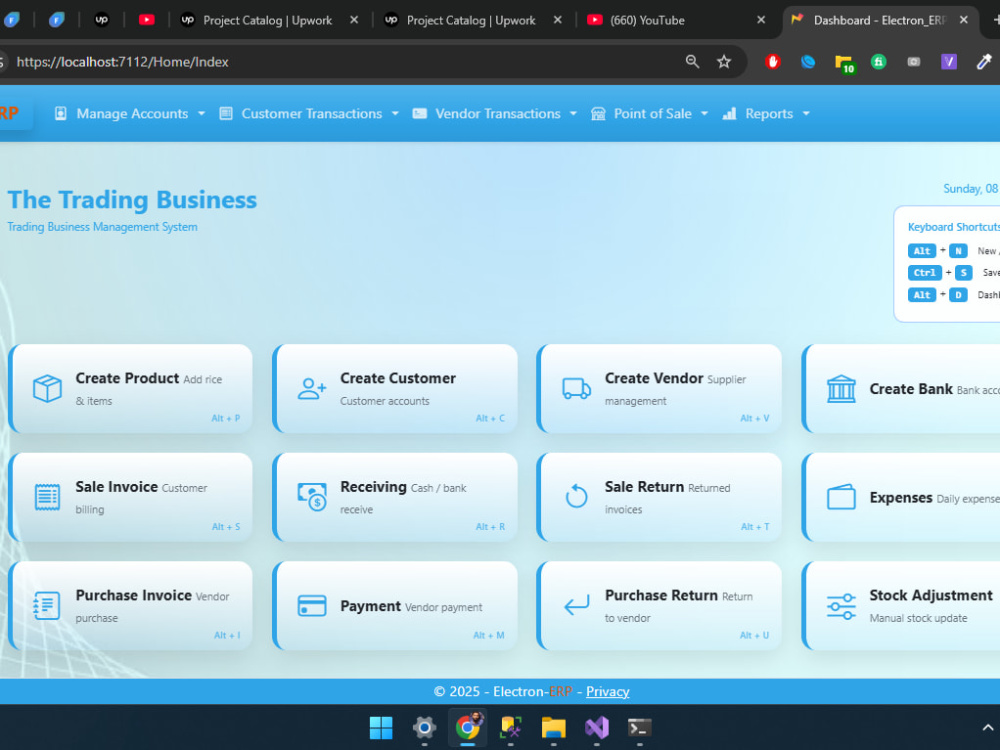Open the Stock Adjustment card
1000x750 pixels.
(901, 605)
